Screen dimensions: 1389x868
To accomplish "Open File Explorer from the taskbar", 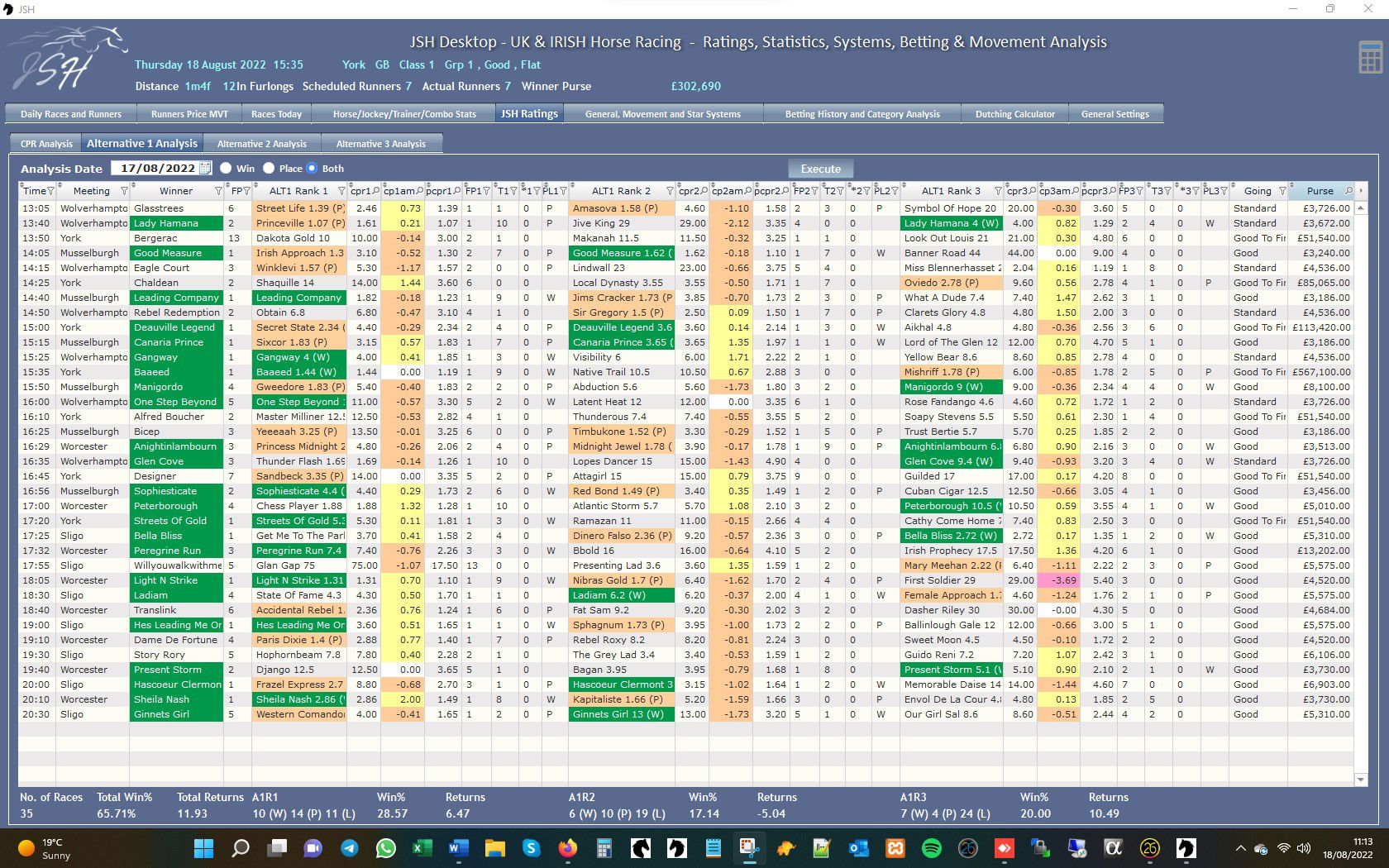I will 494,848.
